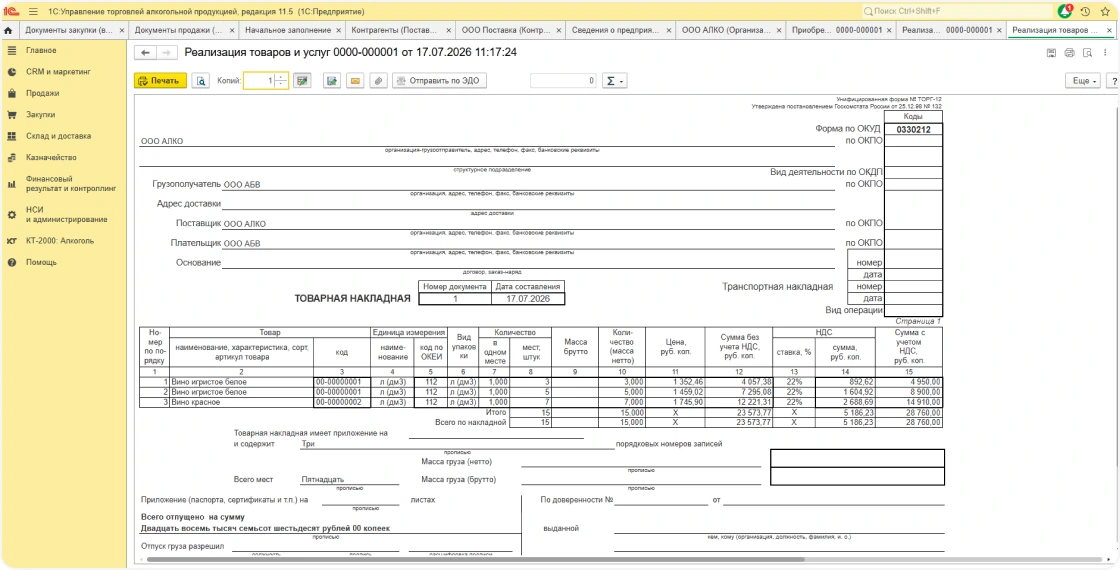This screenshot has width=1120, height=570.
Task: Click the word Пятнадцать near Всего мест
Action: pos(323,480)
